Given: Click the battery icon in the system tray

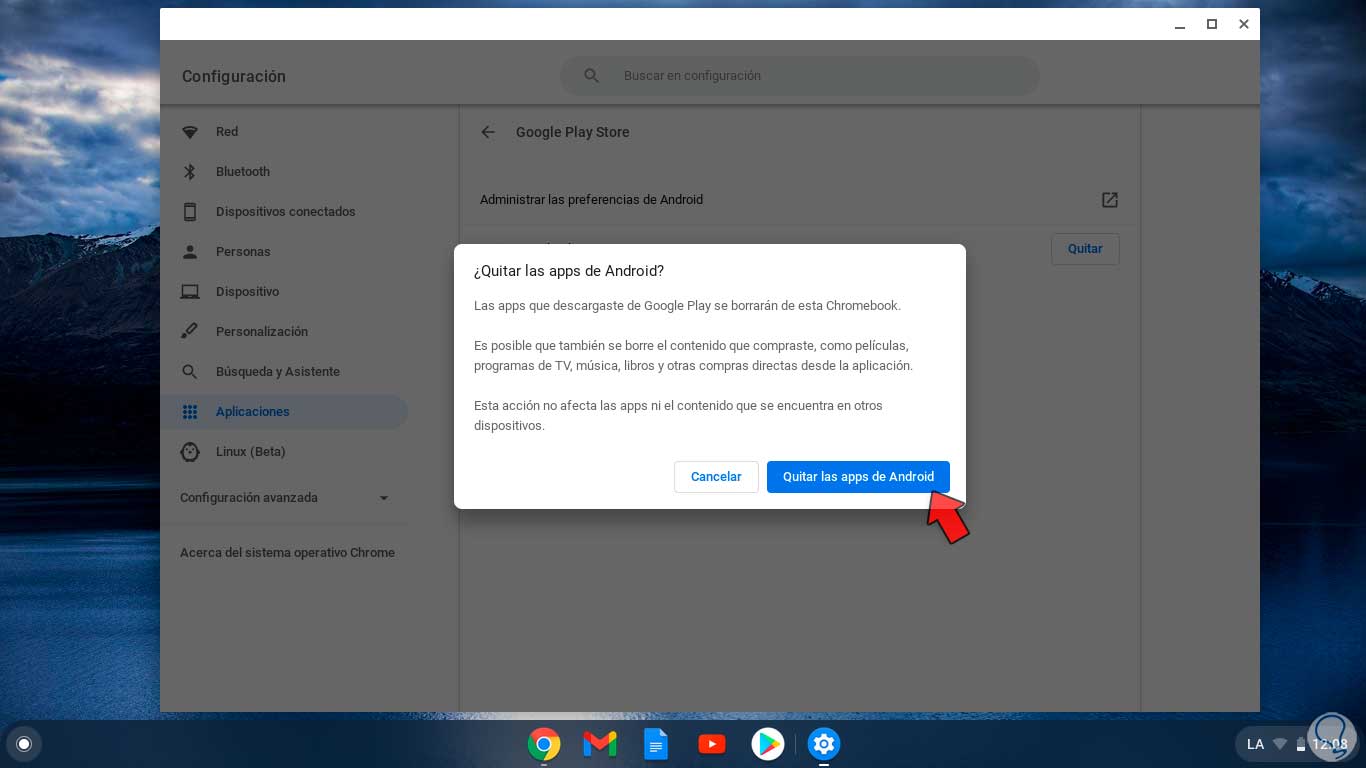Looking at the screenshot, I should point(1301,744).
